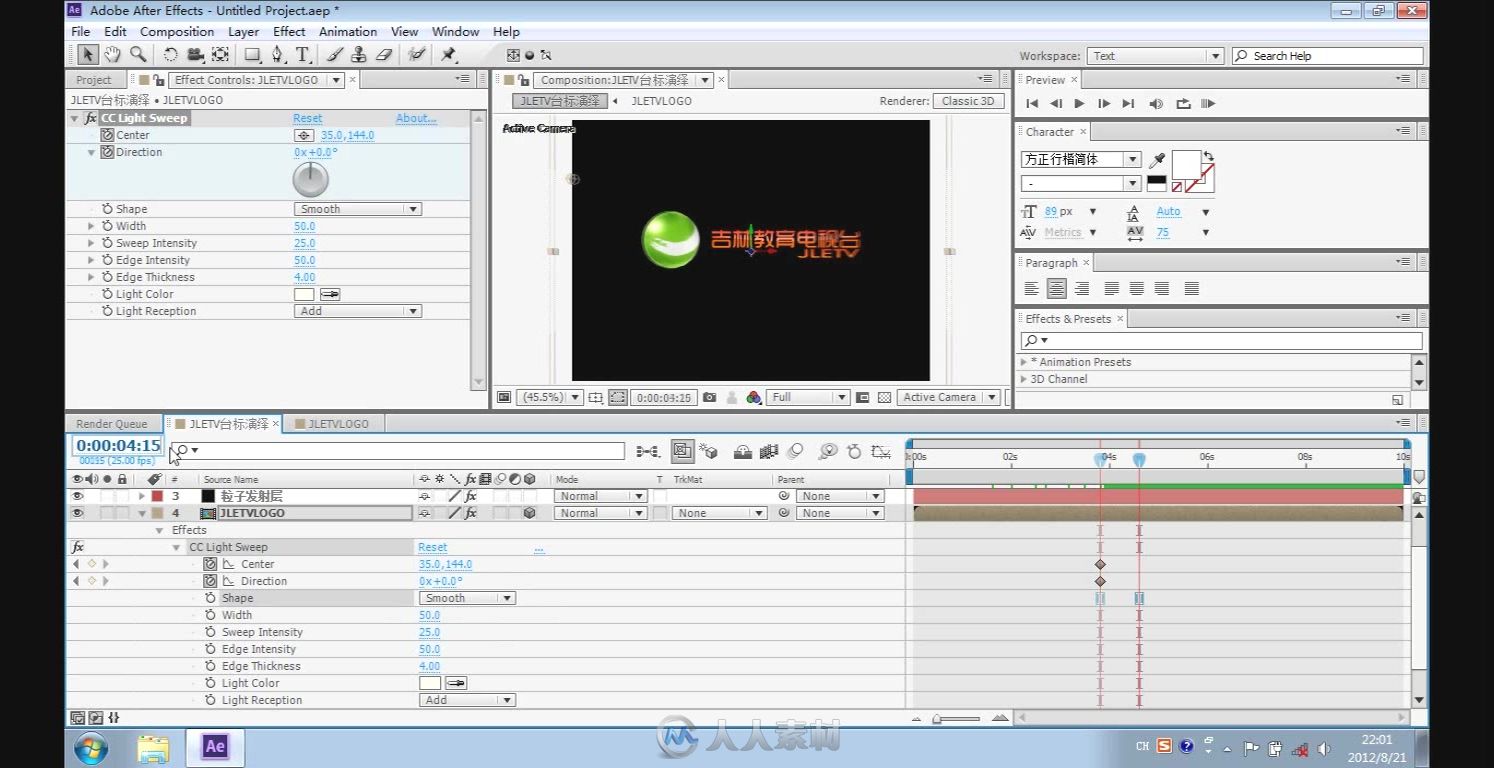Open the resolution dropdown showing Full
Viewport: 1494px width, 768px height.
pos(809,397)
